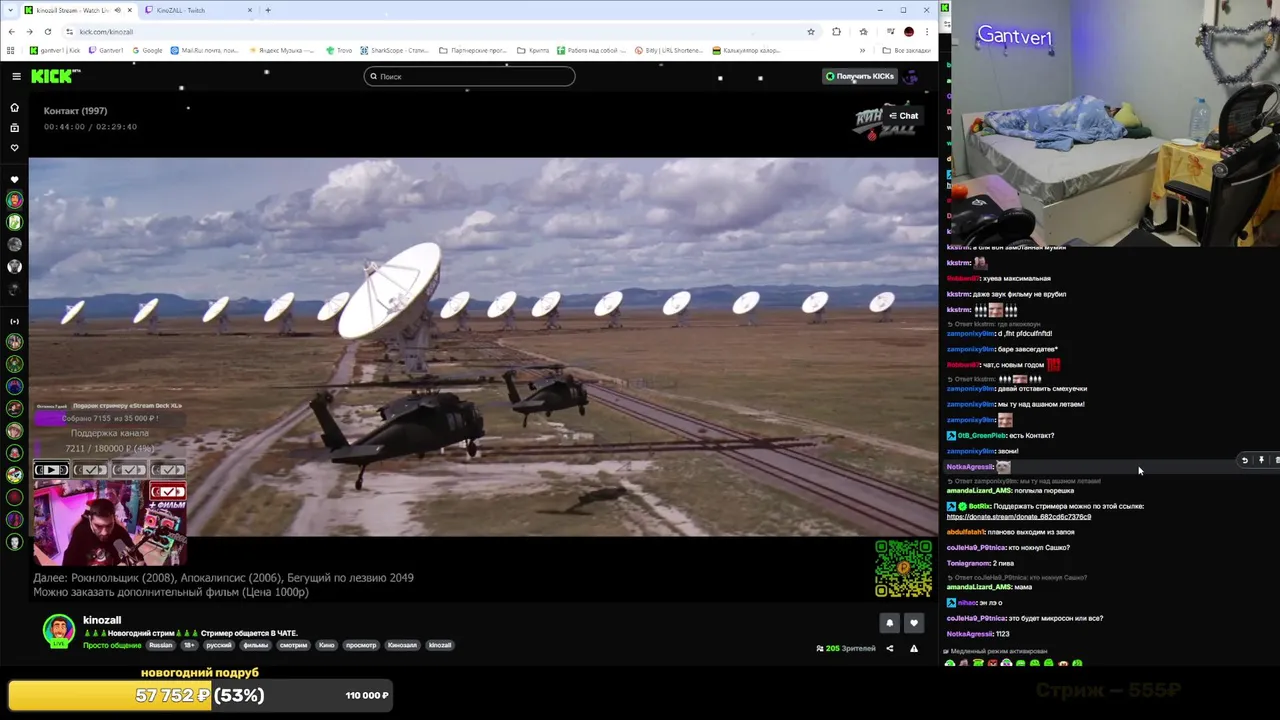The width and height of the screenshot is (1280, 720).
Task: Open the Chrome profile avatar
Action: click(x=908, y=31)
